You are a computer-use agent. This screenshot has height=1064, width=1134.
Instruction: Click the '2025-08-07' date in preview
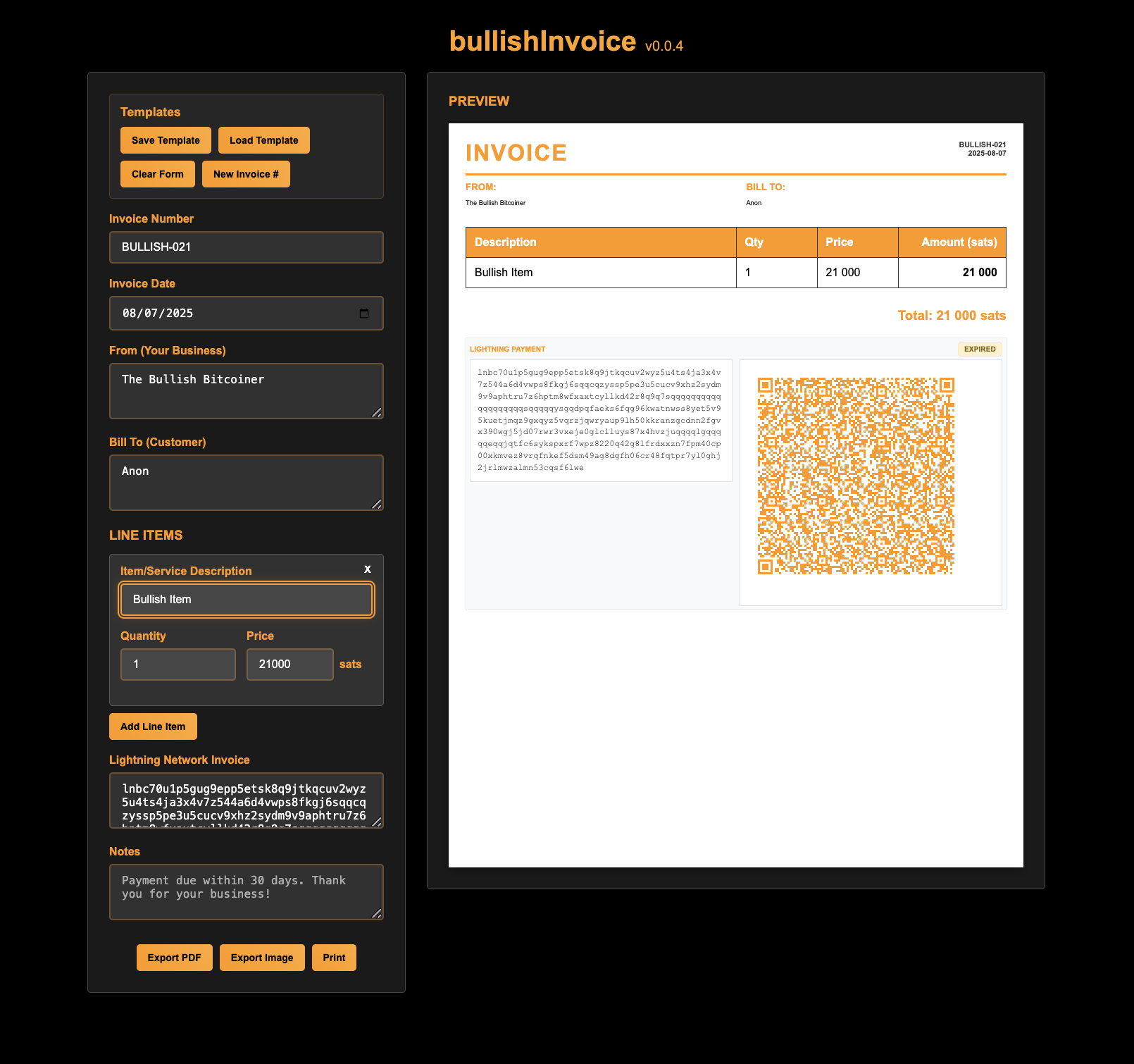[987, 153]
